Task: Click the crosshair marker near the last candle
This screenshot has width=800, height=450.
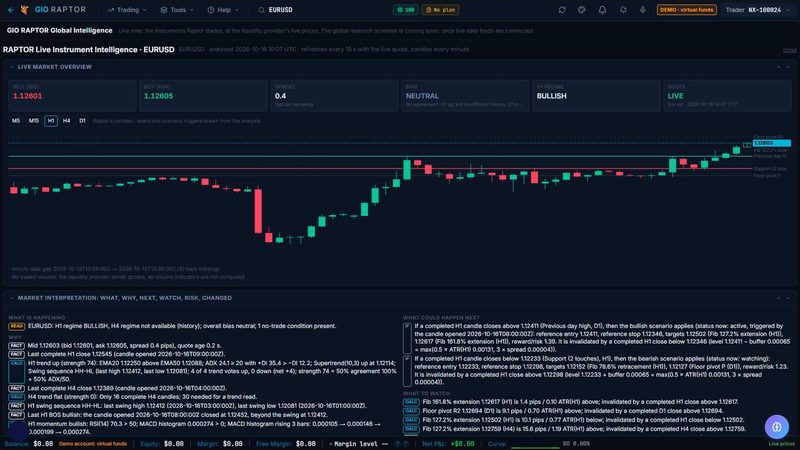Action: [747, 145]
